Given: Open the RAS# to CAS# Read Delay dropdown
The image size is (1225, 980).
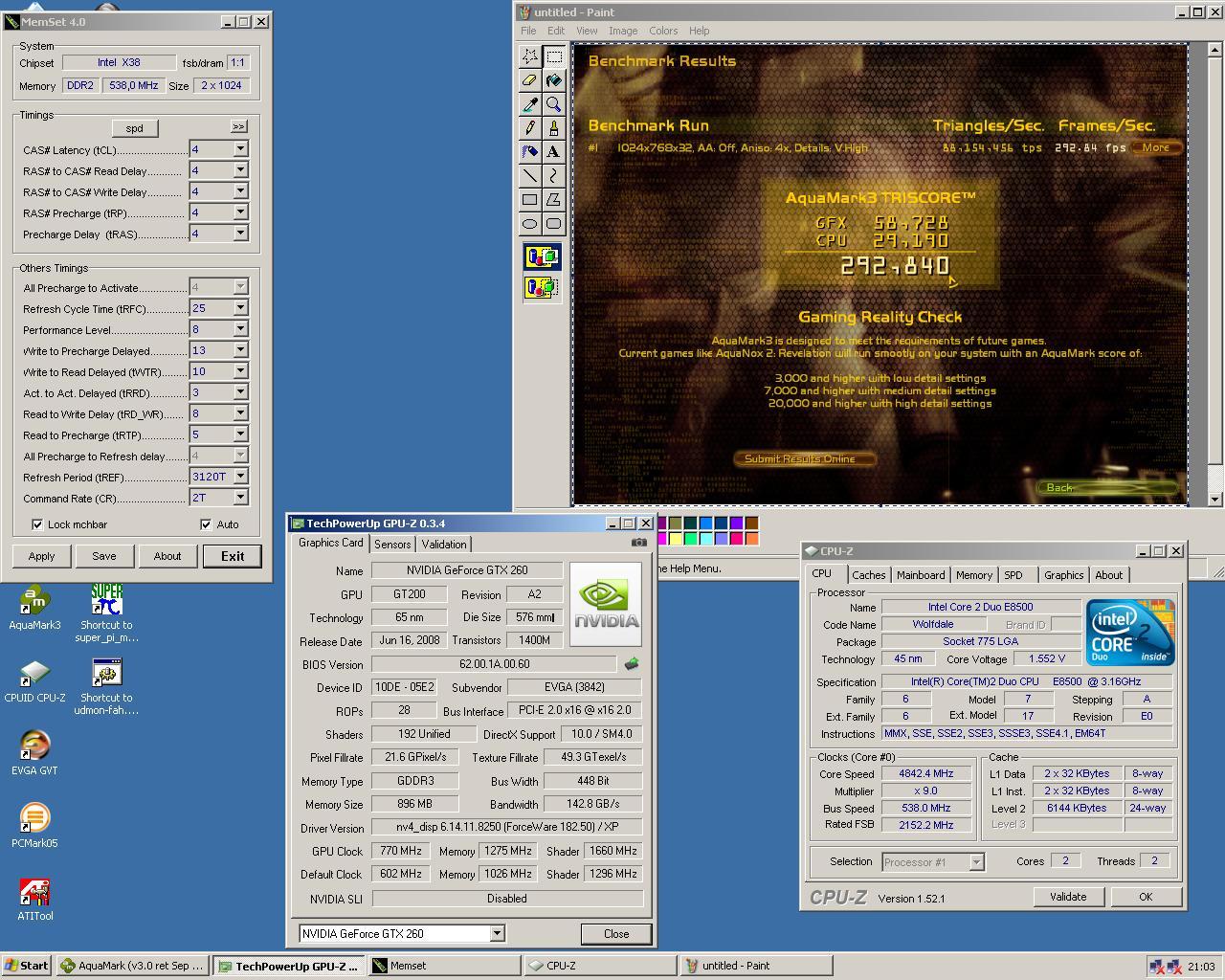Looking at the screenshot, I should pyautogui.click(x=240, y=170).
